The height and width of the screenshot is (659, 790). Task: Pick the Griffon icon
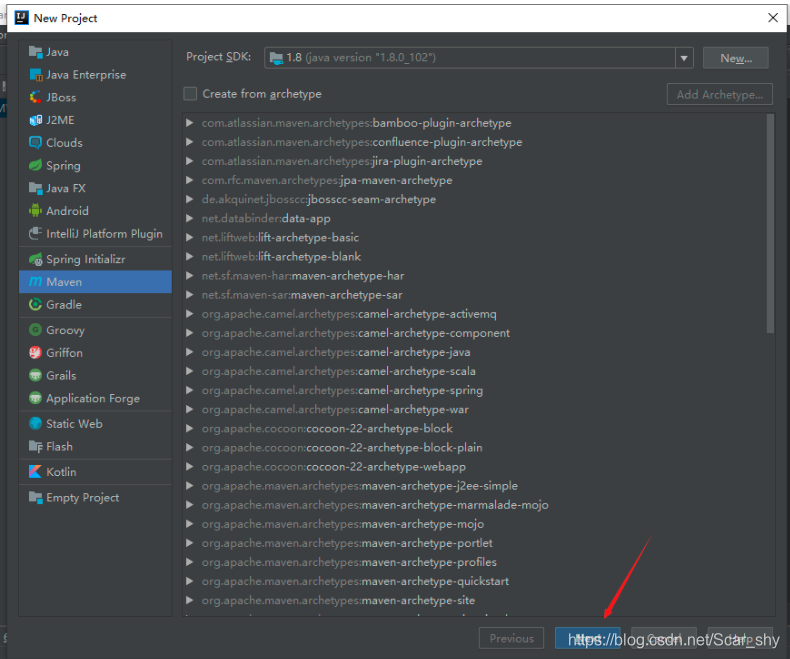pos(35,353)
